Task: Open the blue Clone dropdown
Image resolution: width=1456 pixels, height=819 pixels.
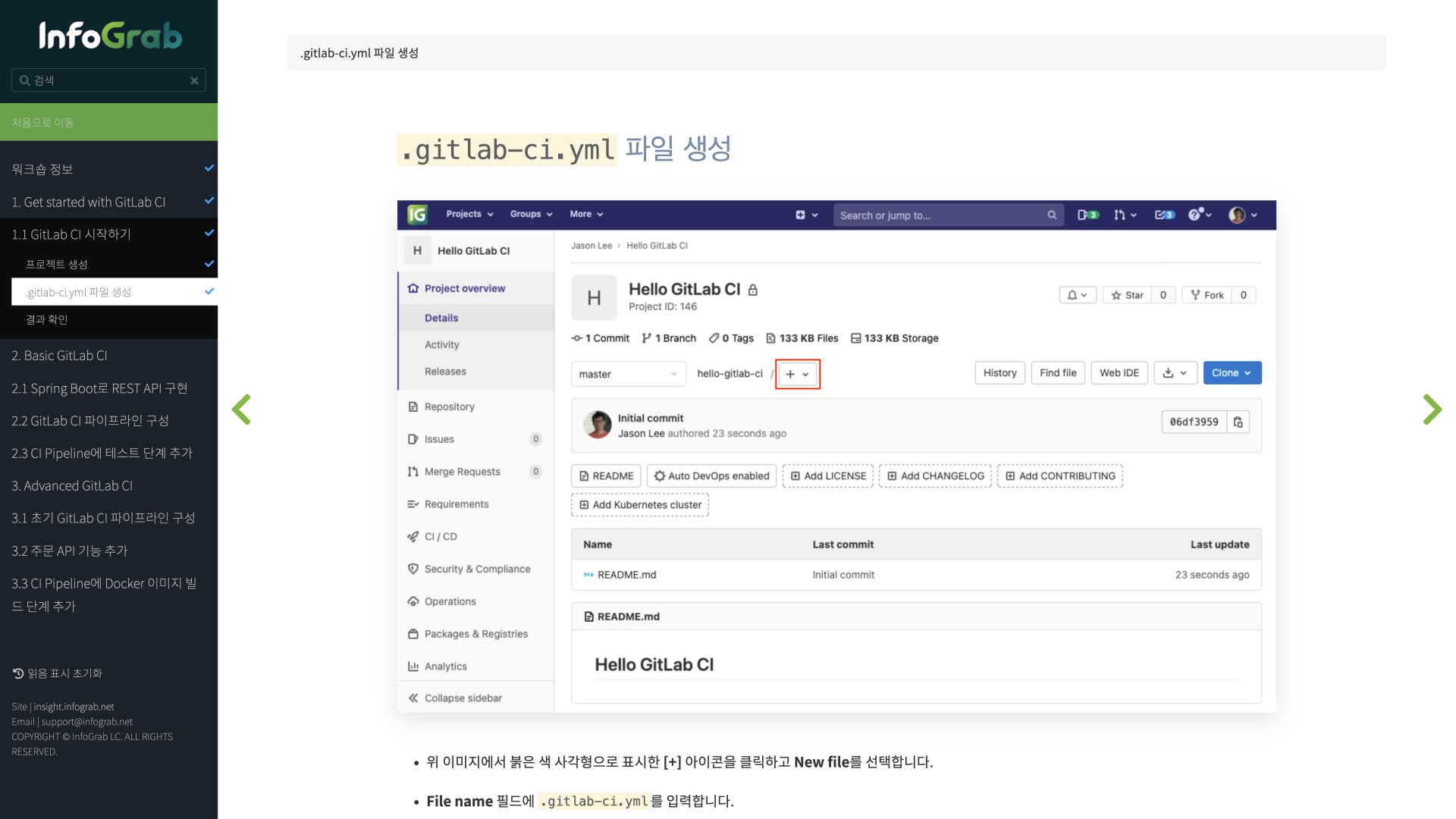Action: (x=1232, y=373)
